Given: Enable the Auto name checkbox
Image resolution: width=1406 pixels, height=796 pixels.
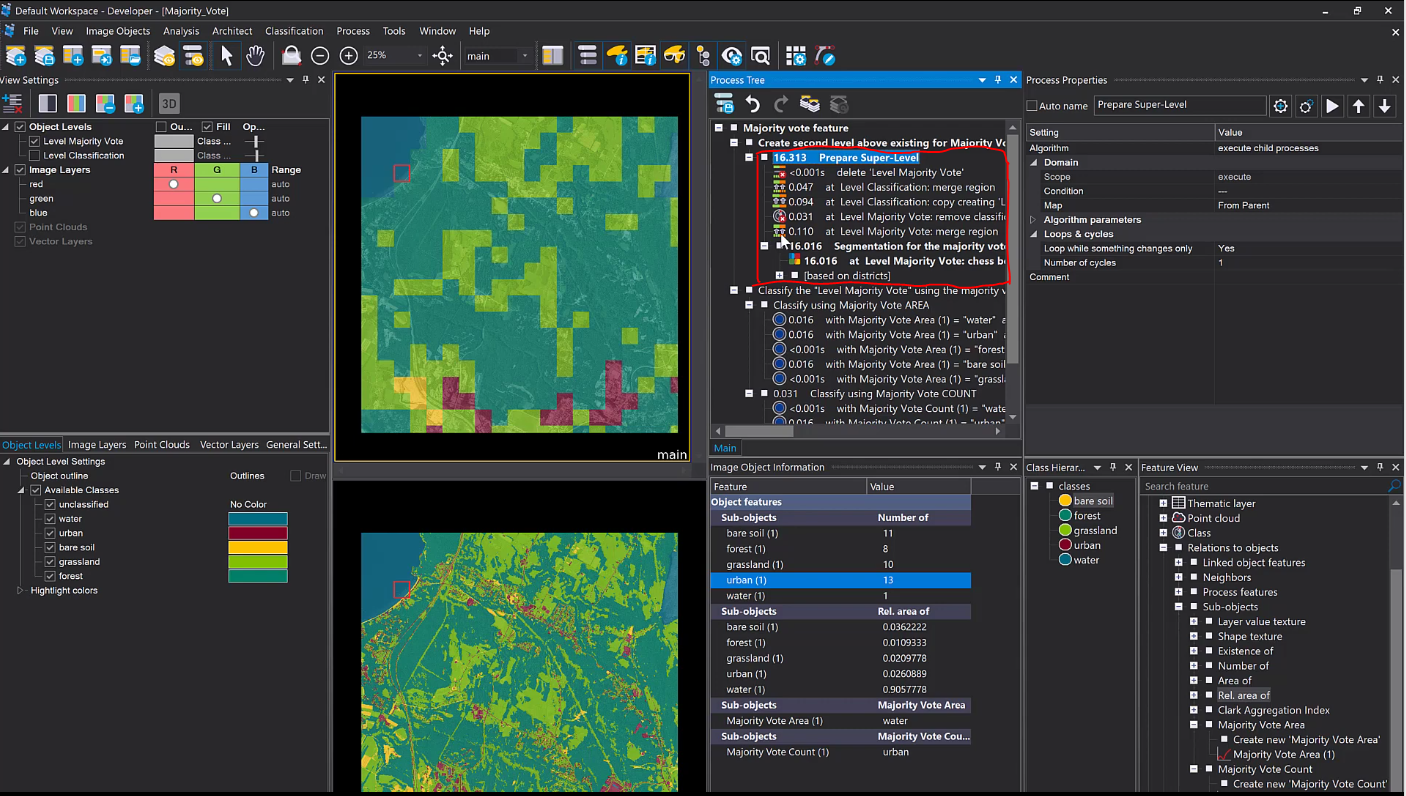Looking at the screenshot, I should tap(1032, 106).
